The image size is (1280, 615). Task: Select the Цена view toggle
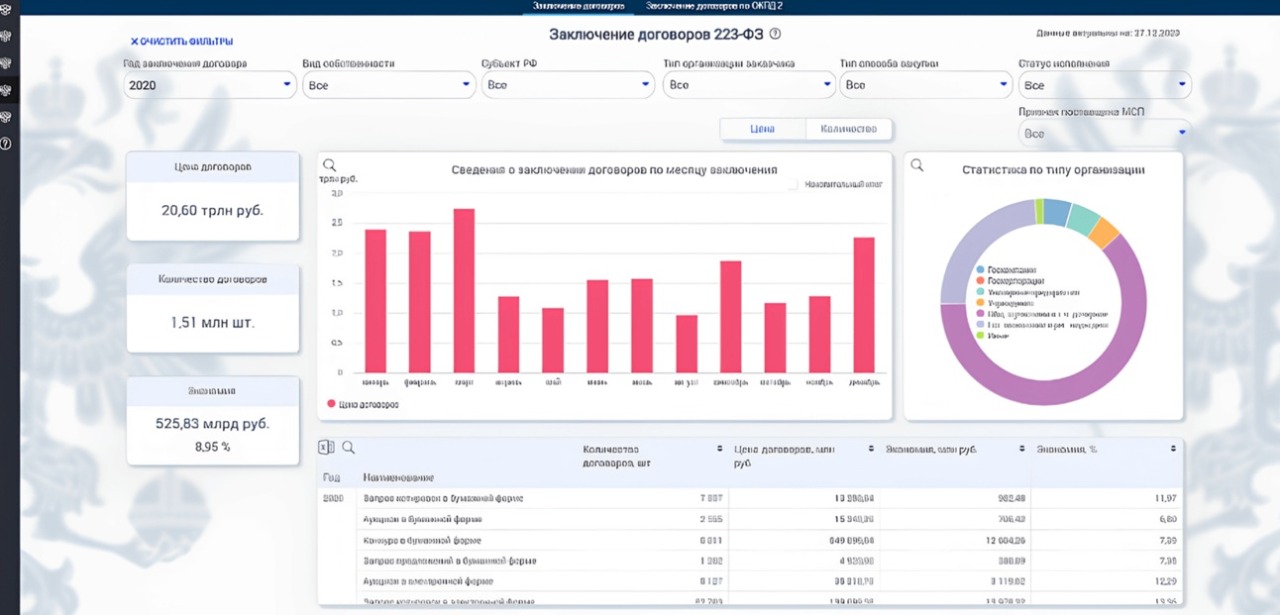762,129
